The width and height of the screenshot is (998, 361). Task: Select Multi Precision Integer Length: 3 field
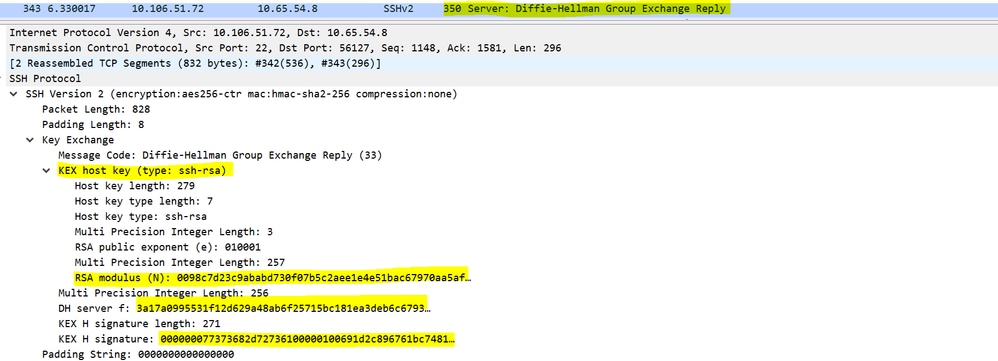point(174,232)
